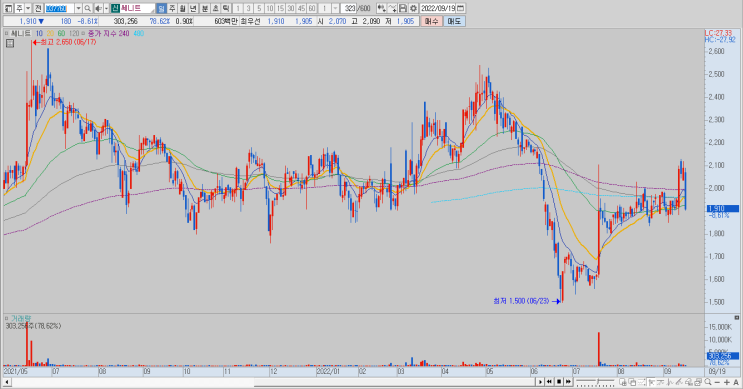Click the continuous chart load icon

point(381,9)
